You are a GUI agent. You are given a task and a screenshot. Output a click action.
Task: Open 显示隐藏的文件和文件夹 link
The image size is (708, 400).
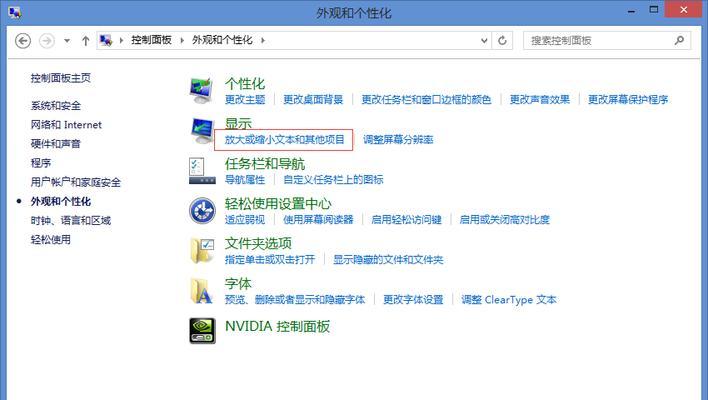[x=388, y=260]
